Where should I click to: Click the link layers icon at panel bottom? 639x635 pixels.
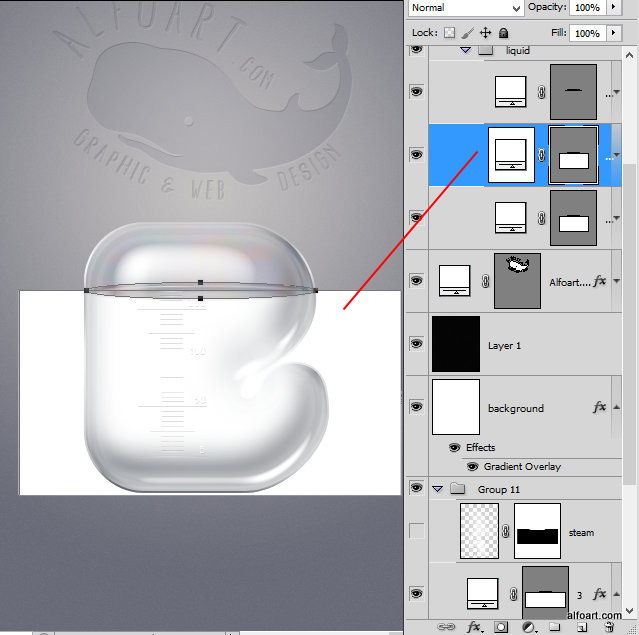[446, 627]
